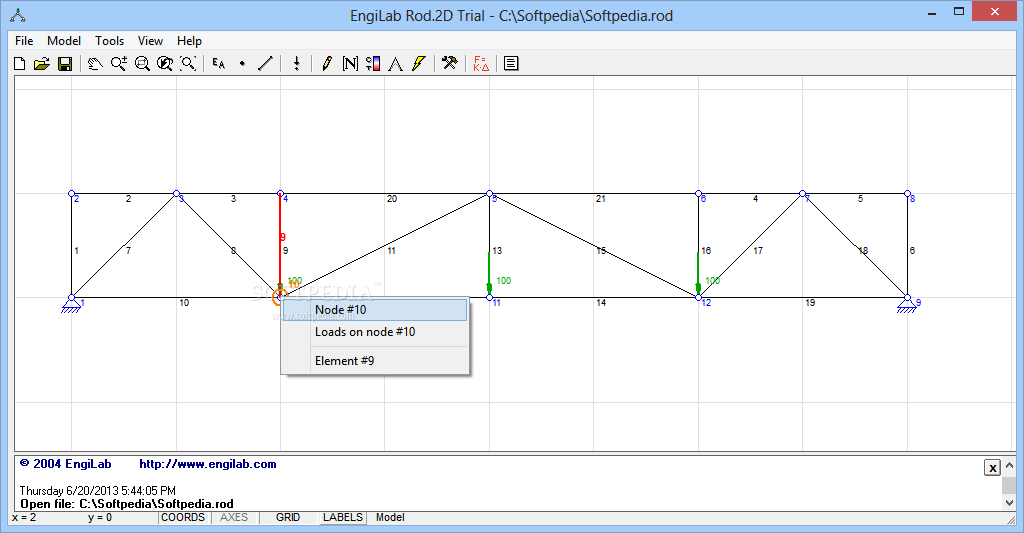Toggle the GRID status bar button
Viewport: 1024px width, 533px height.
point(288,517)
